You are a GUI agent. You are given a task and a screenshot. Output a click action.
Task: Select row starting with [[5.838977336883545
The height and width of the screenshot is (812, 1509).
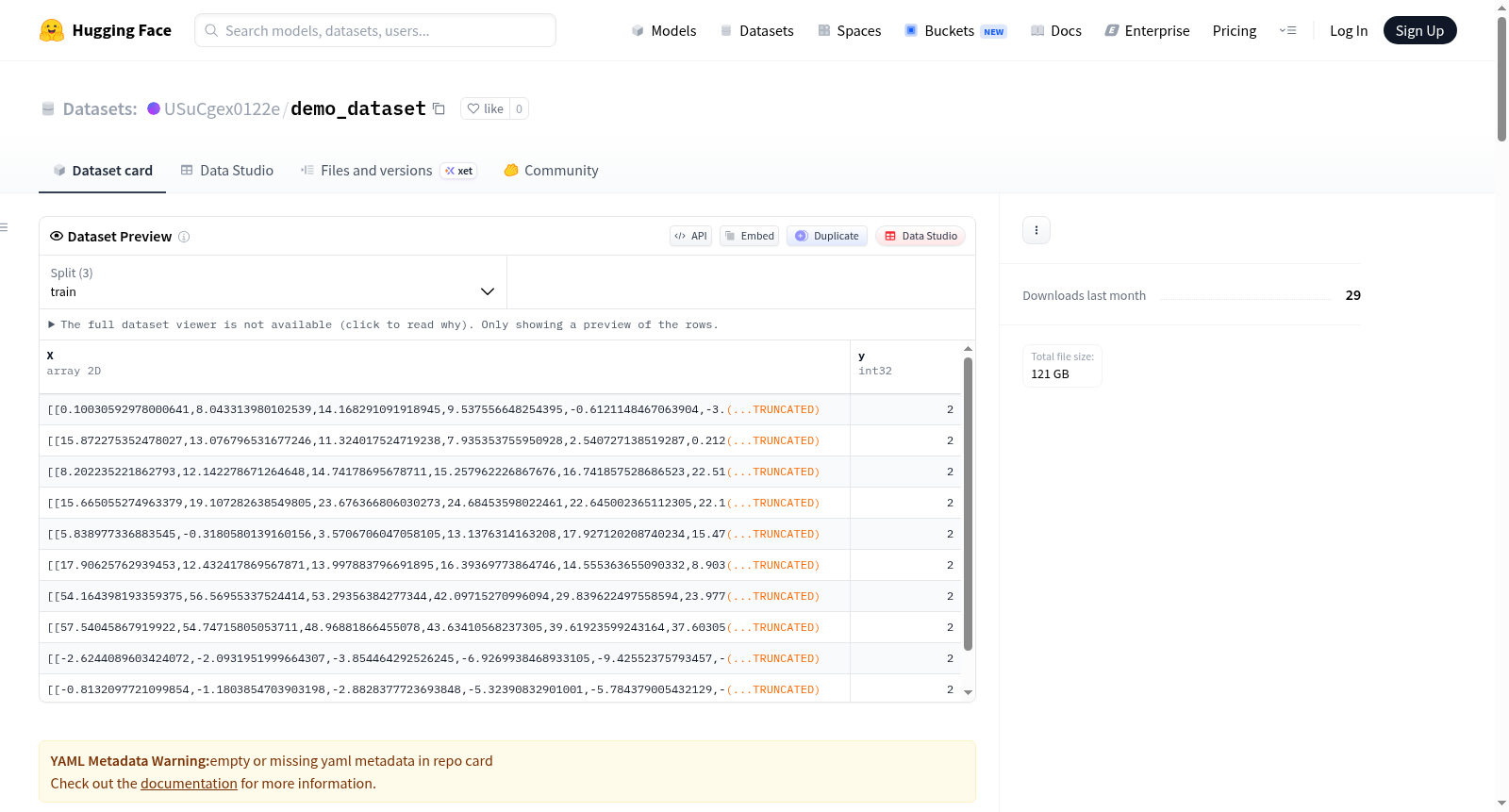[500, 534]
